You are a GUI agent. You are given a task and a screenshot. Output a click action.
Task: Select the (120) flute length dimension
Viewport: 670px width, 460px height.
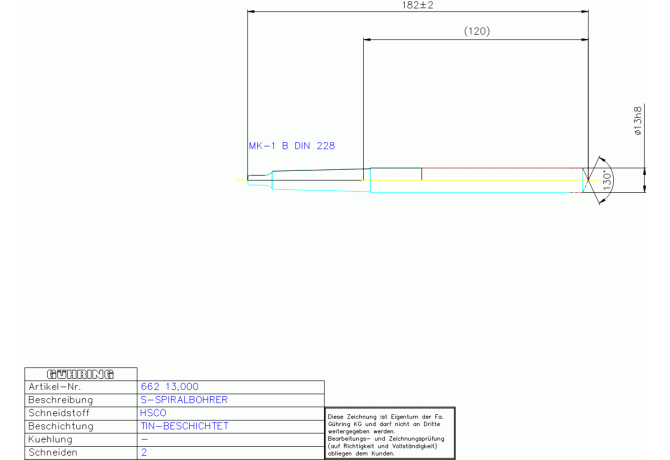click(477, 32)
